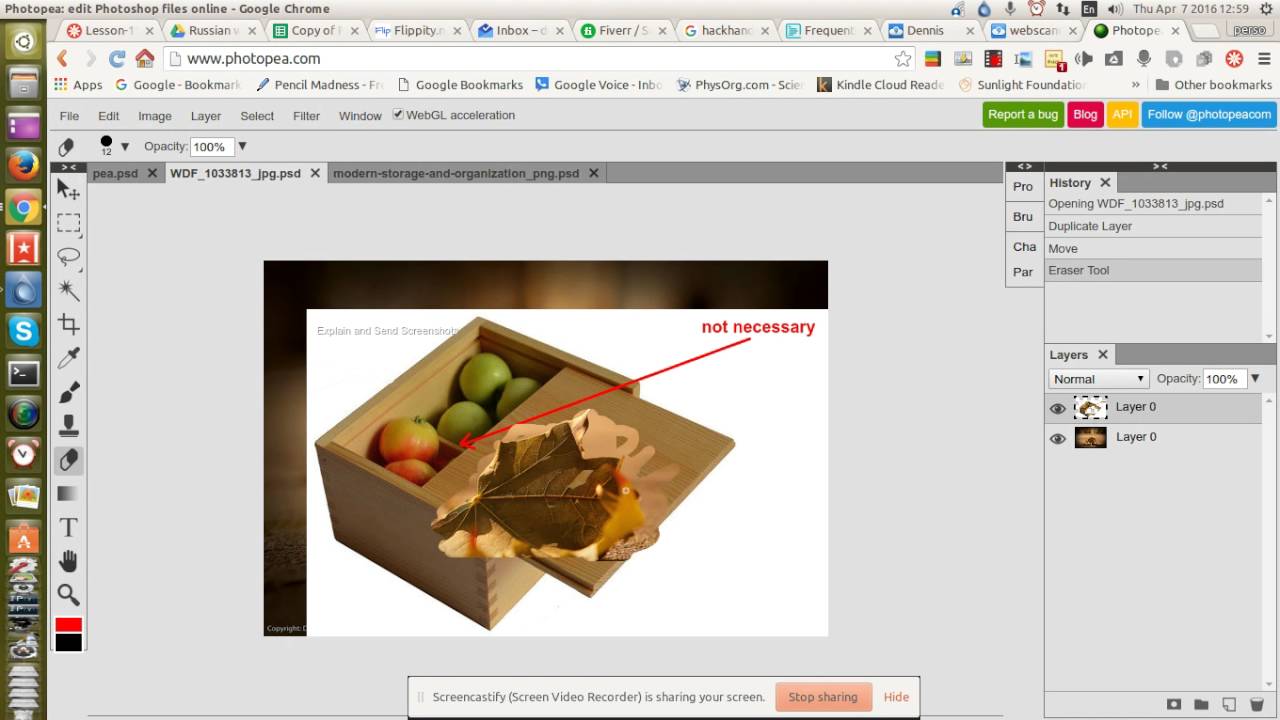Screen dimensions: 1280x720
Task: Close the Layers panel
Action: pyautogui.click(x=1103, y=355)
